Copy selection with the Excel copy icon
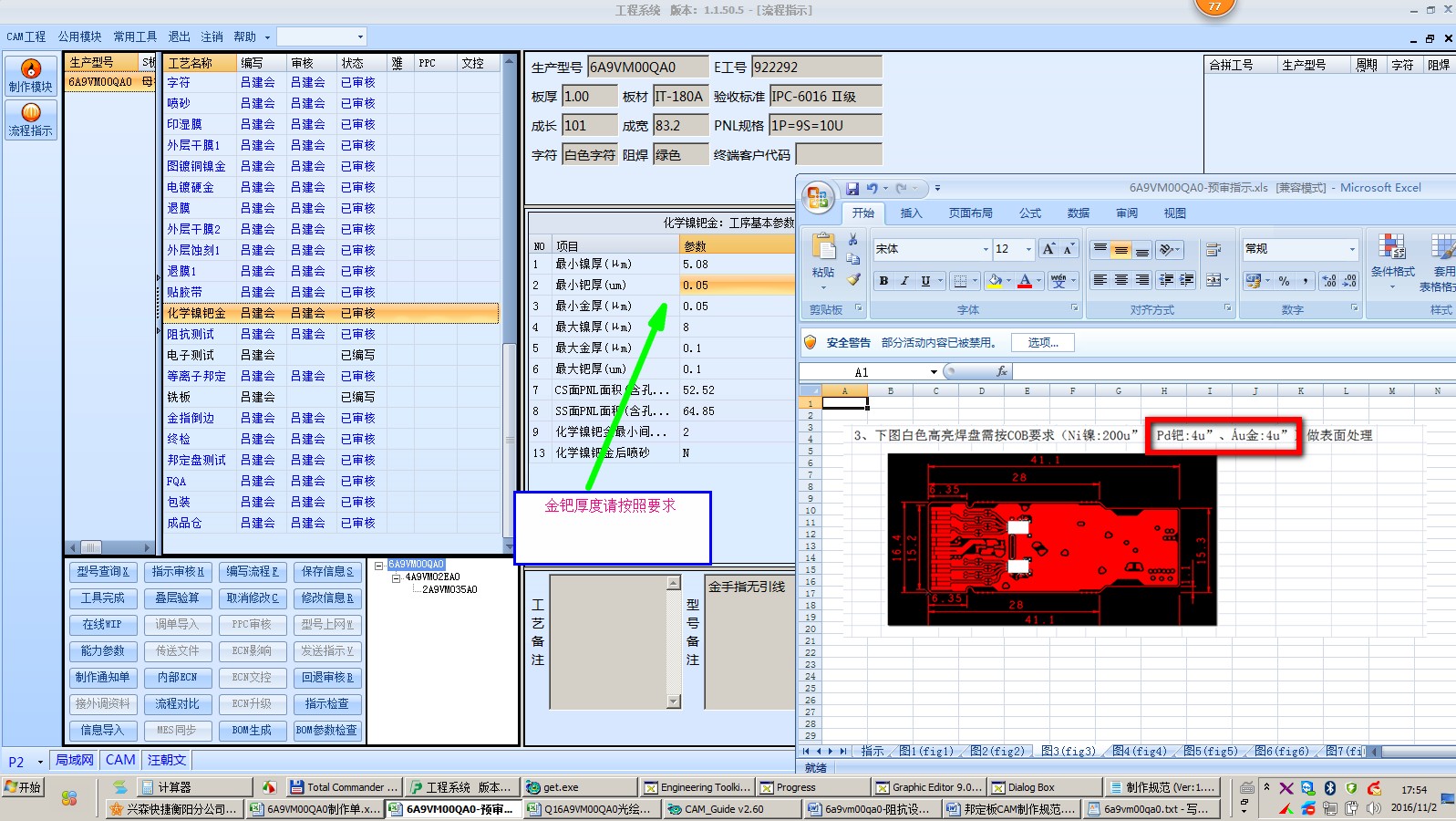 [x=853, y=259]
